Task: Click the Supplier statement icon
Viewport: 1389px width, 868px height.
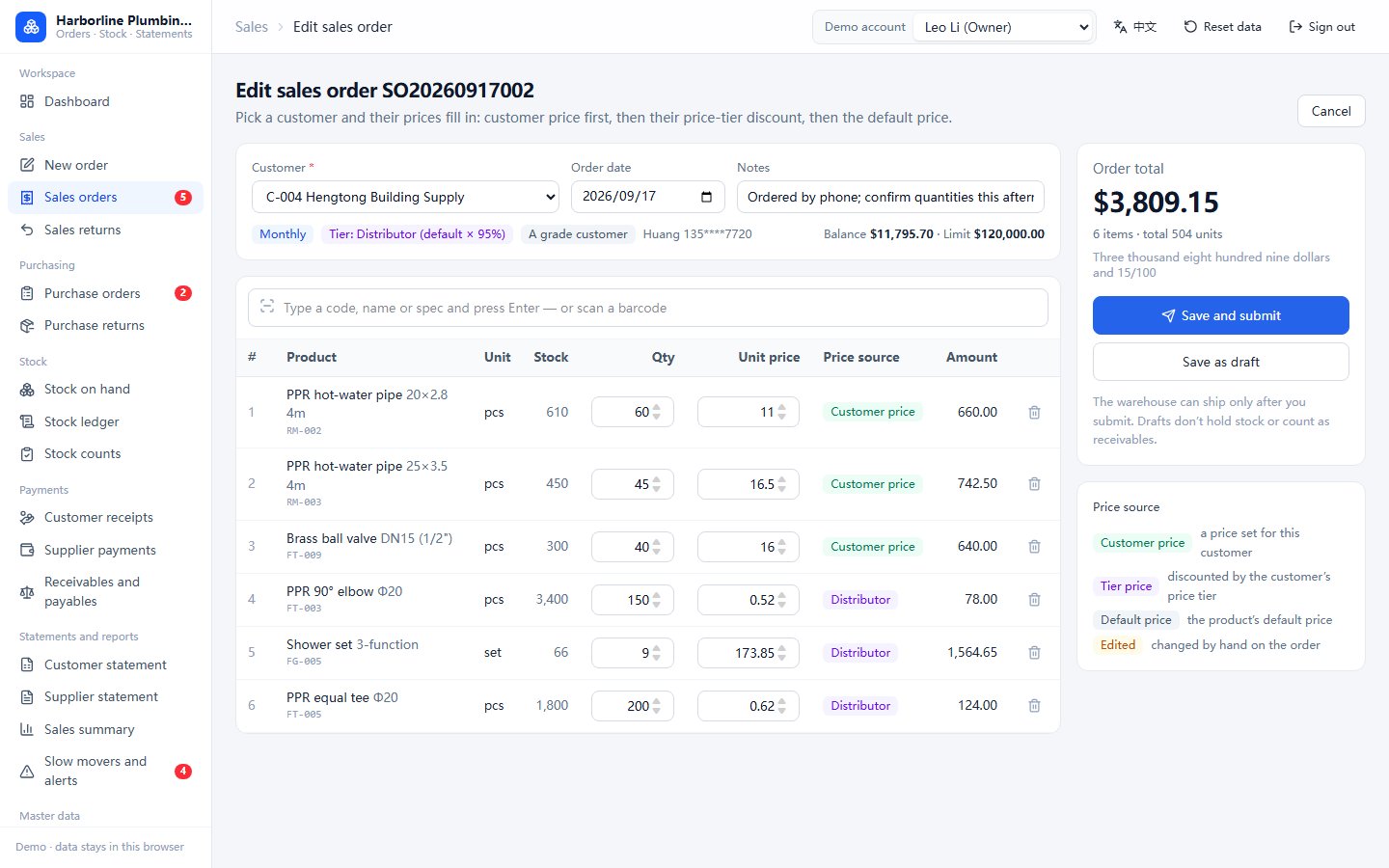Action: click(x=27, y=696)
